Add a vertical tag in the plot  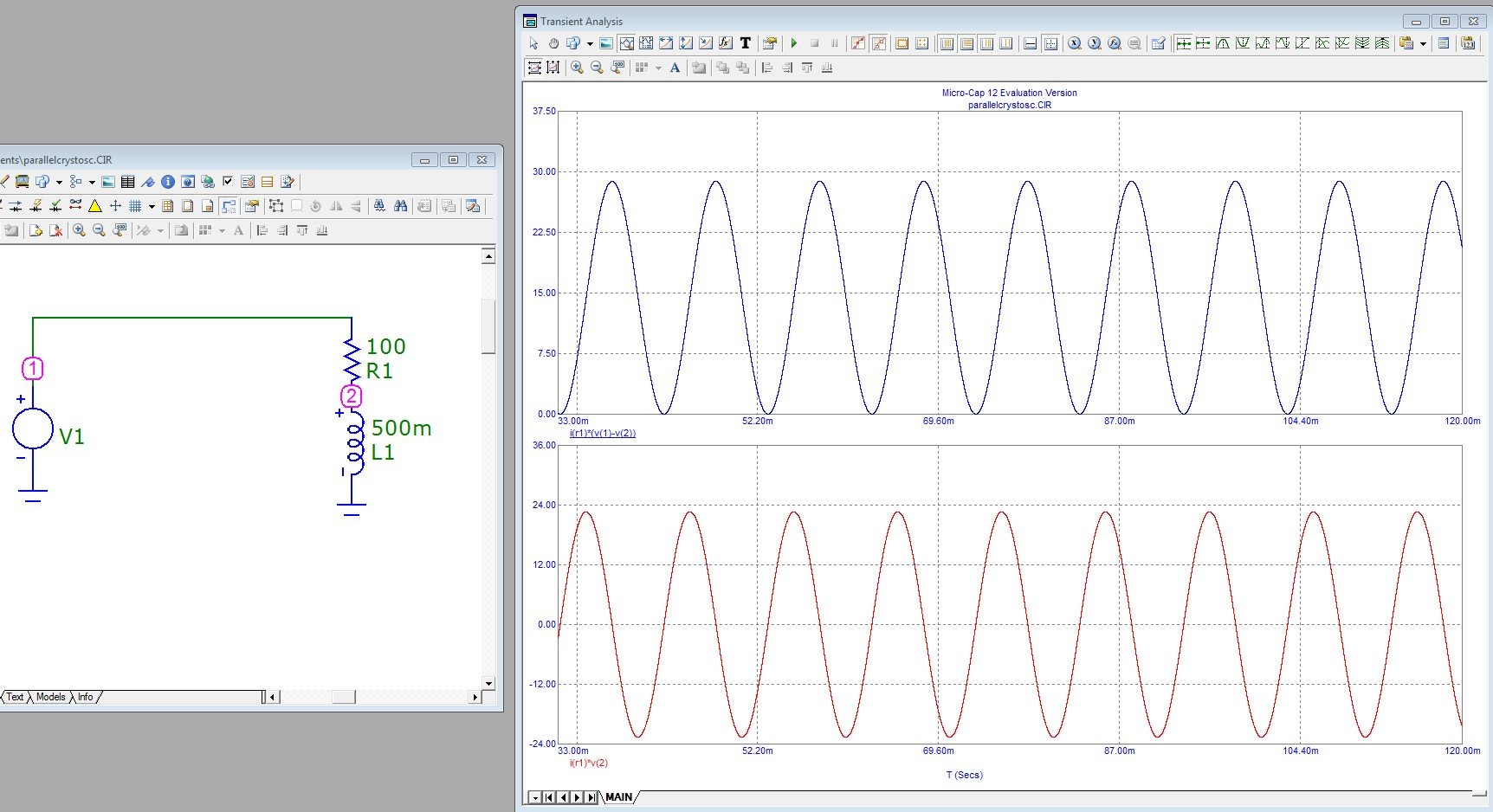point(686,43)
